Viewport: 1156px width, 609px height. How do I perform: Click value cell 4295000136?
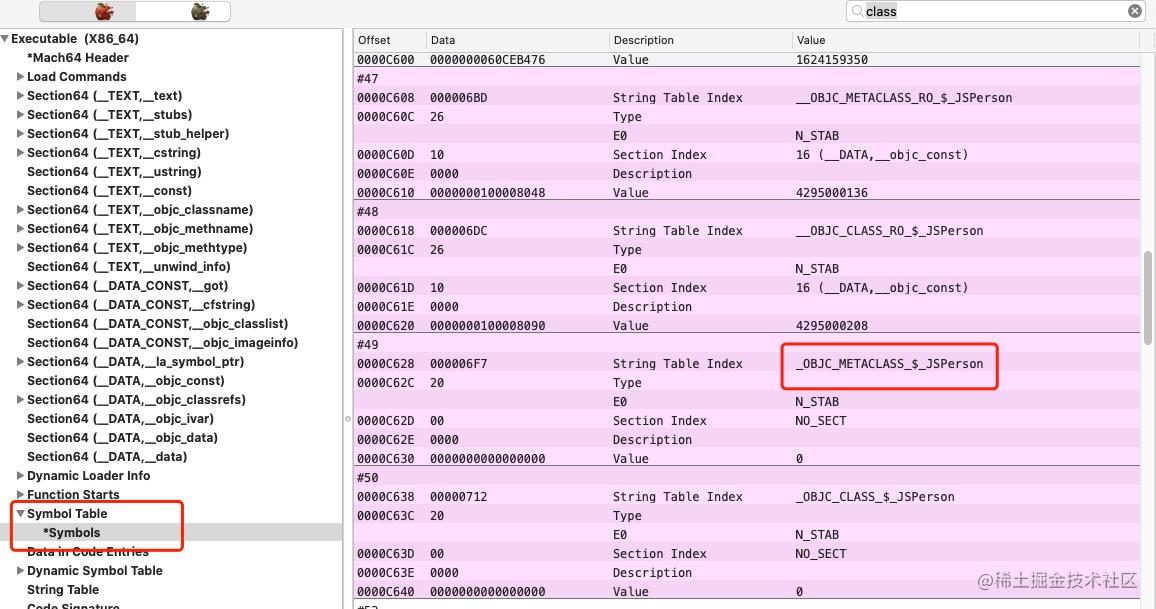pos(832,192)
